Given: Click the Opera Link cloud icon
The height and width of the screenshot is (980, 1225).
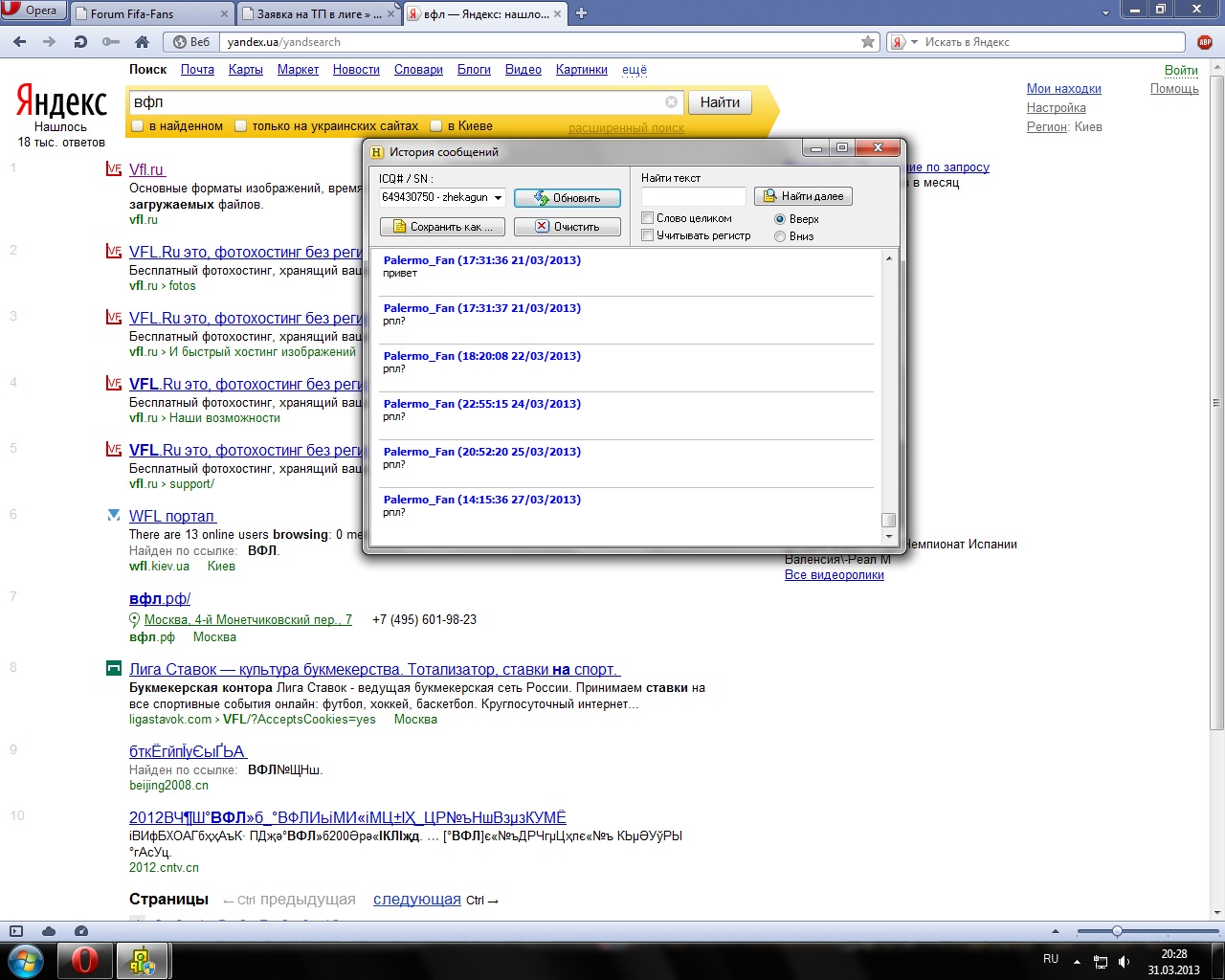Looking at the screenshot, I should 49,931.
